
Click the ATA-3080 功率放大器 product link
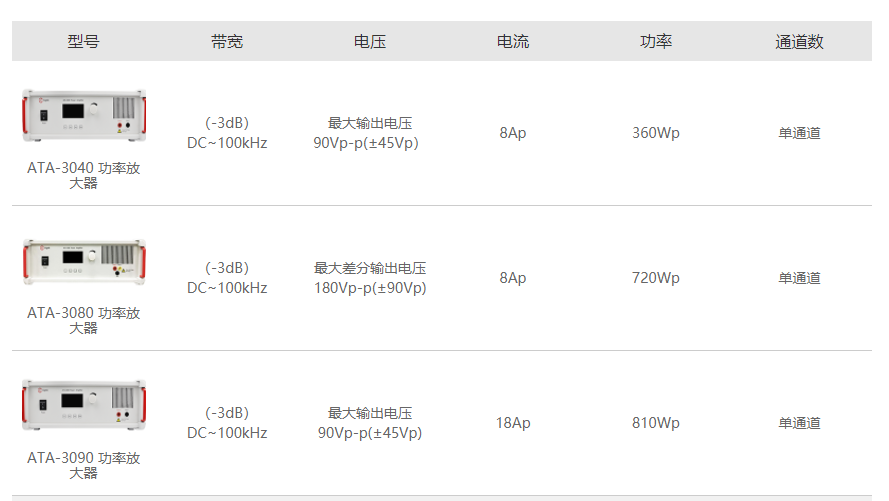click(83, 320)
